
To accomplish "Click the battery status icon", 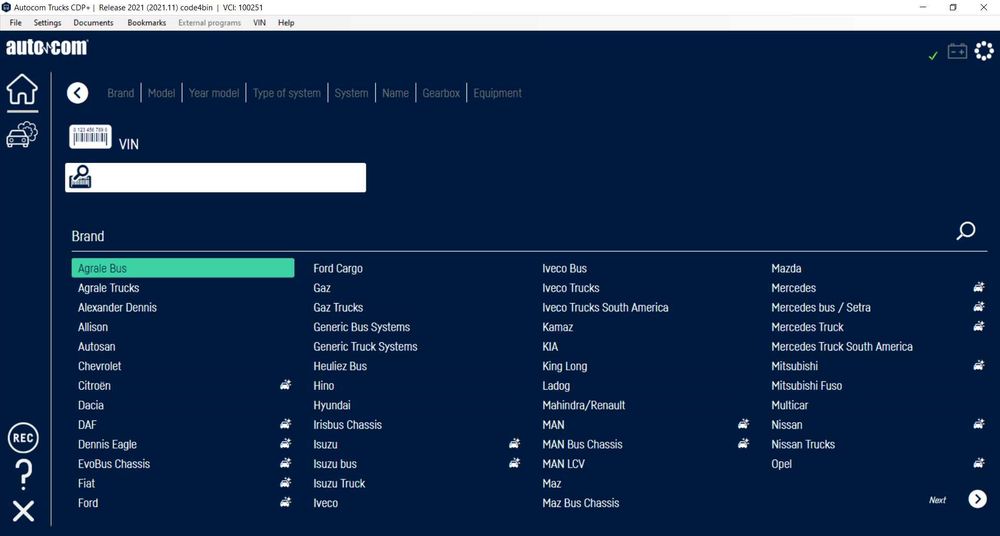I will tap(957, 51).
